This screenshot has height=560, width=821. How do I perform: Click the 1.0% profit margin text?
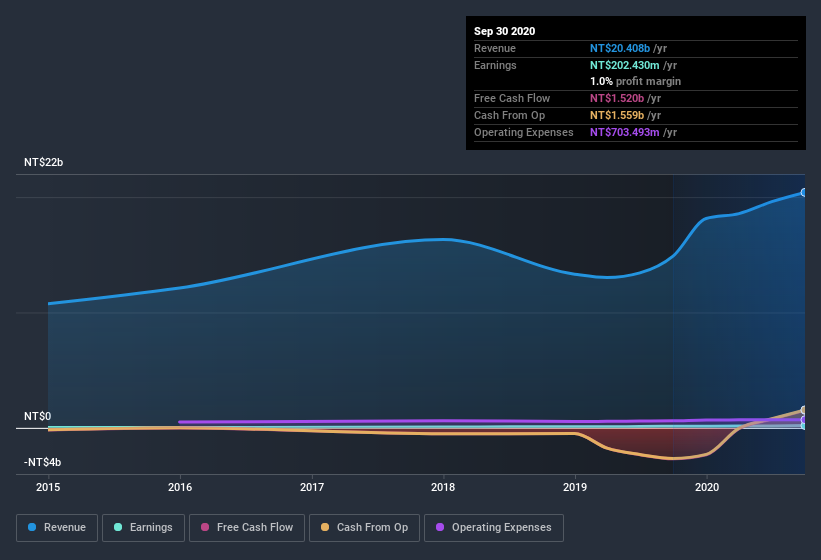click(x=636, y=82)
